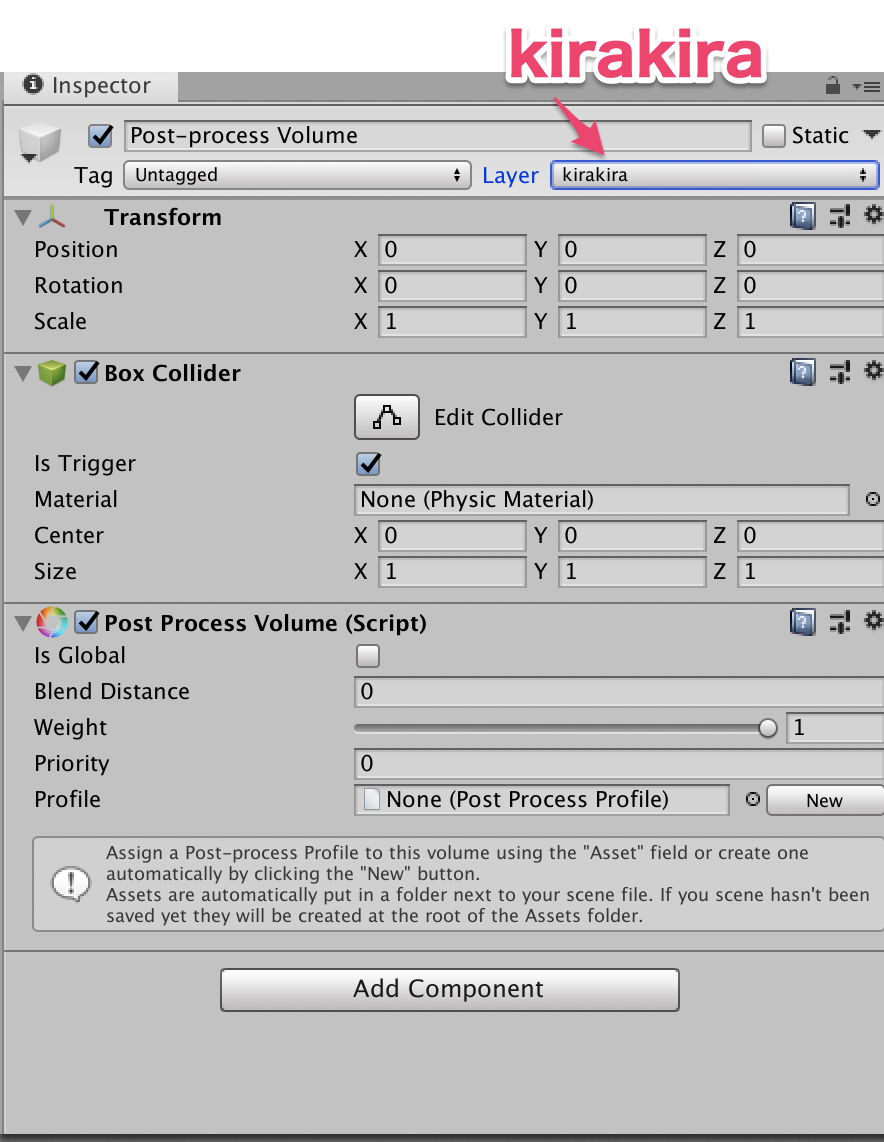Open Box Collider preset selector icon
The width and height of the screenshot is (884, 1142).
pos(840,371)
